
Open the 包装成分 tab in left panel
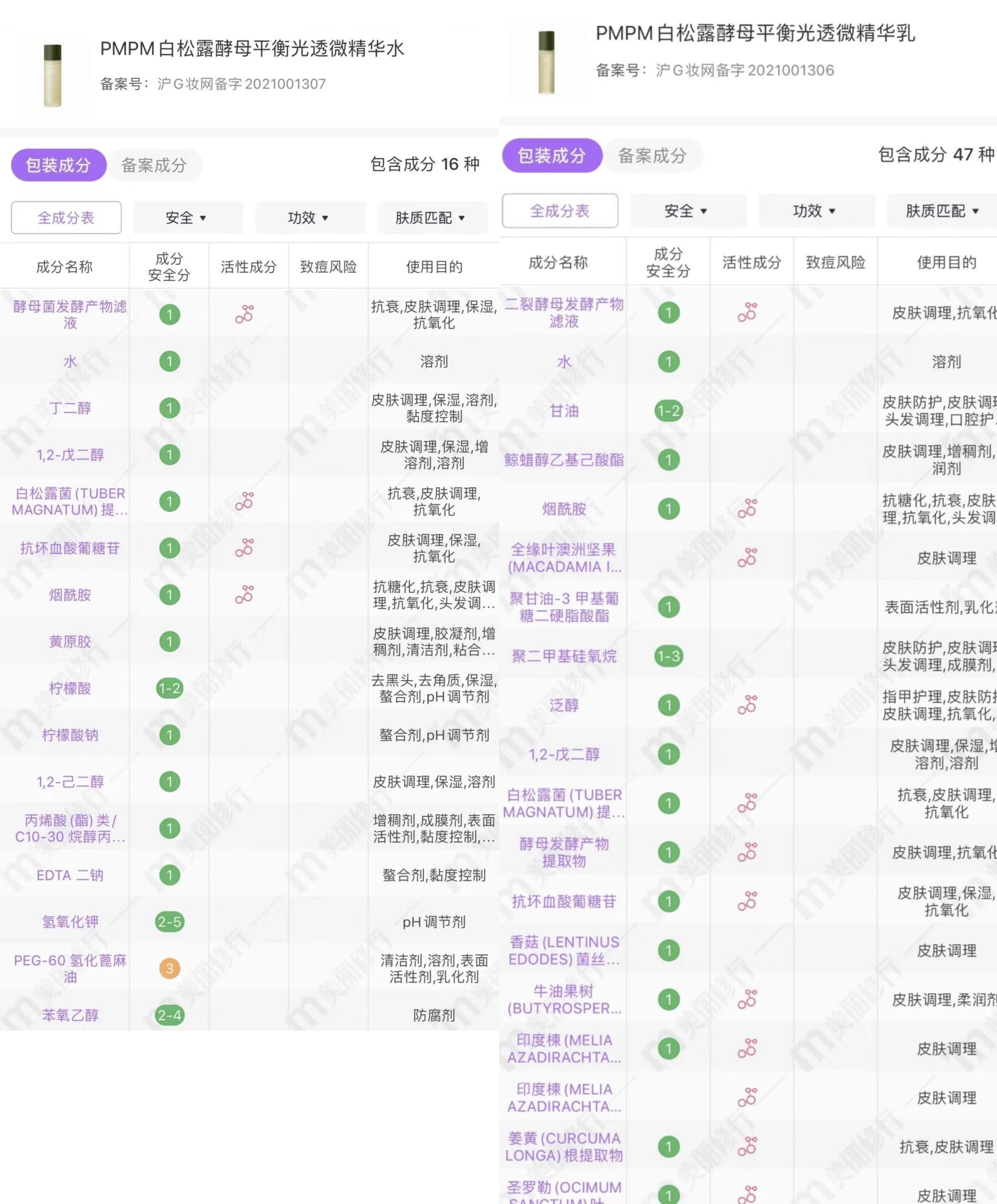(58, 165)
